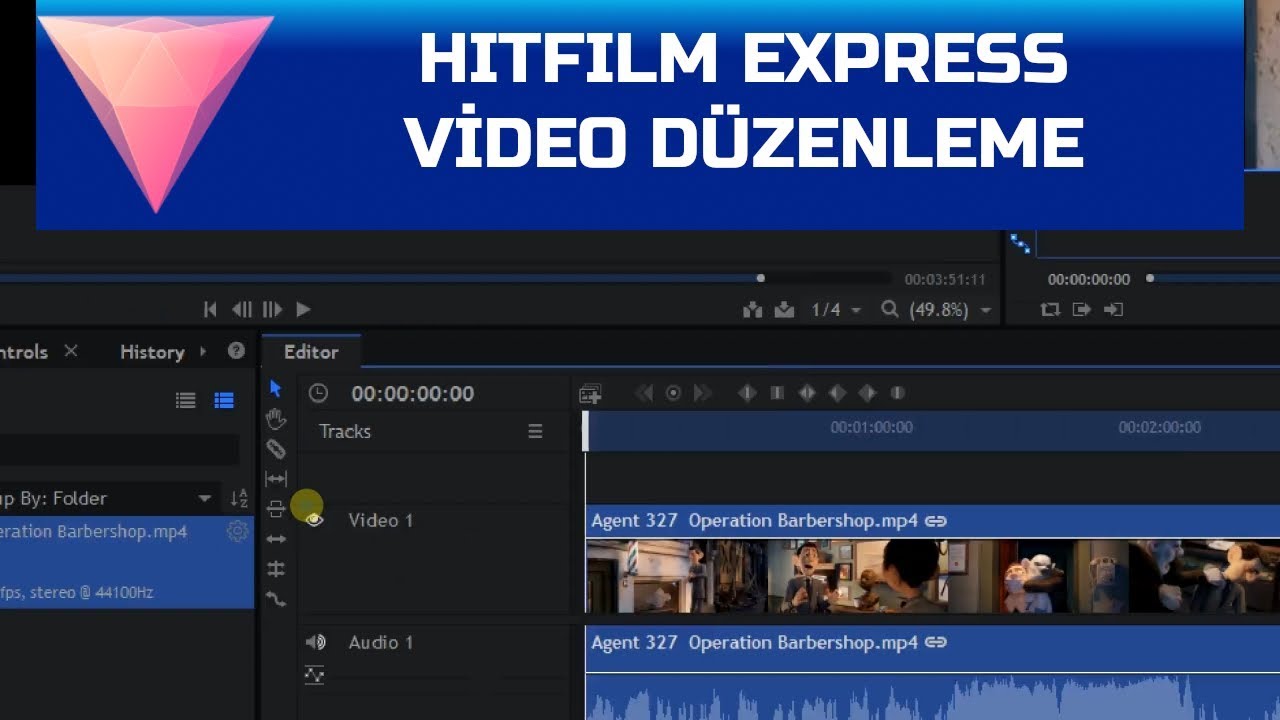Toggle link on Audio 1 clip
1280x720 pixels.
(x=936, y=643)
